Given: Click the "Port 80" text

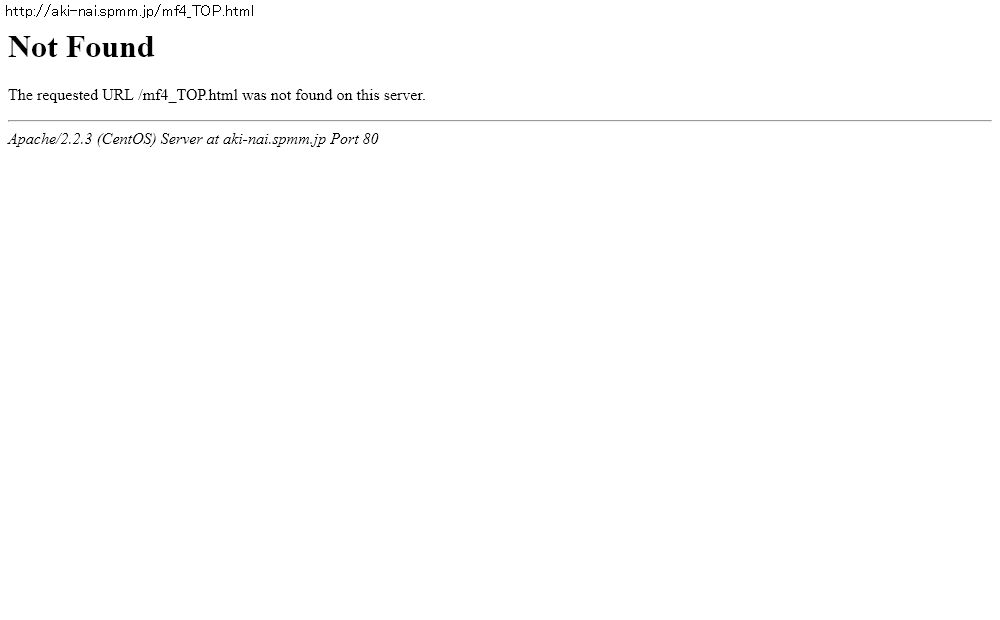Looking at the screenshot, I should tap(354, 139).
